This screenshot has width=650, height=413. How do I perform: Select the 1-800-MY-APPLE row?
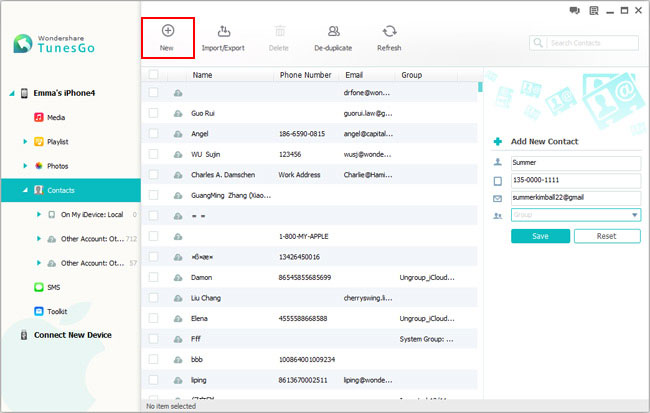pos(309,236)
